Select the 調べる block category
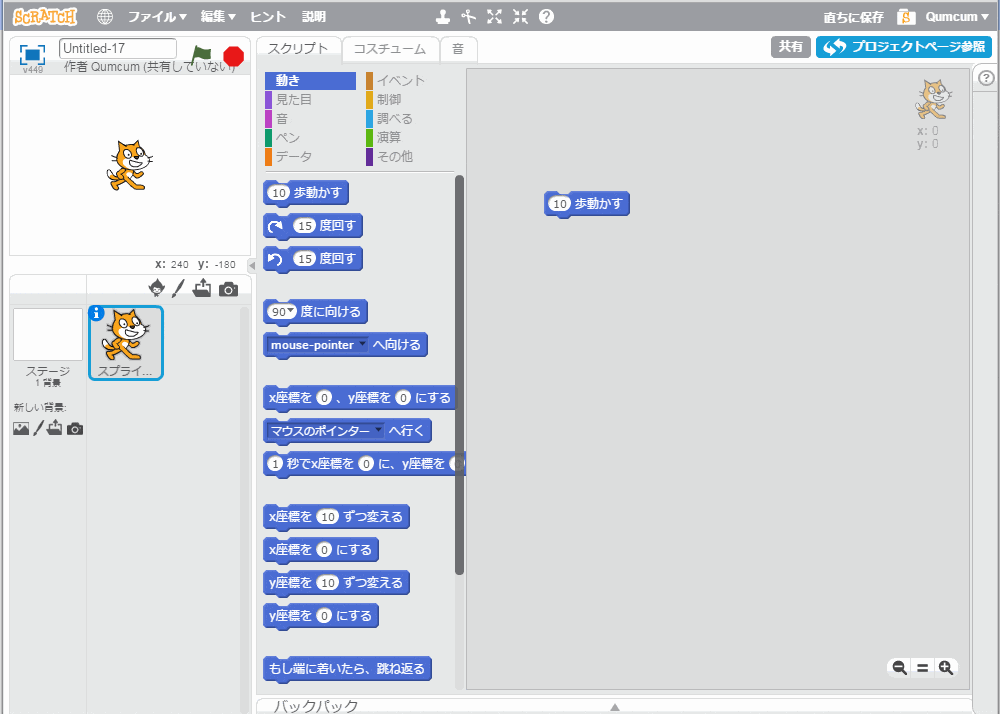Image resolution: width=1000 pixels, height=714 pixels. 409,119
